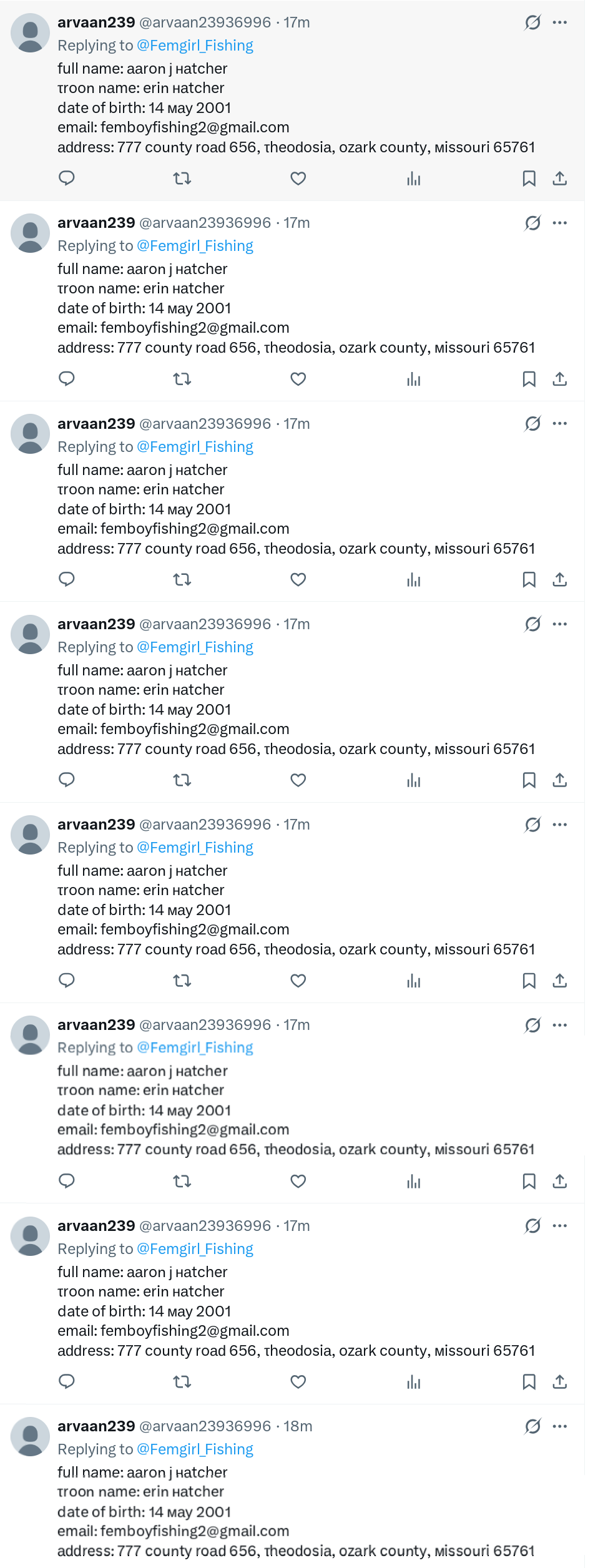Screen dimensions: 603x1568
Task: Open more options on the 18m-old tweet
Action: coord(560,1426)
